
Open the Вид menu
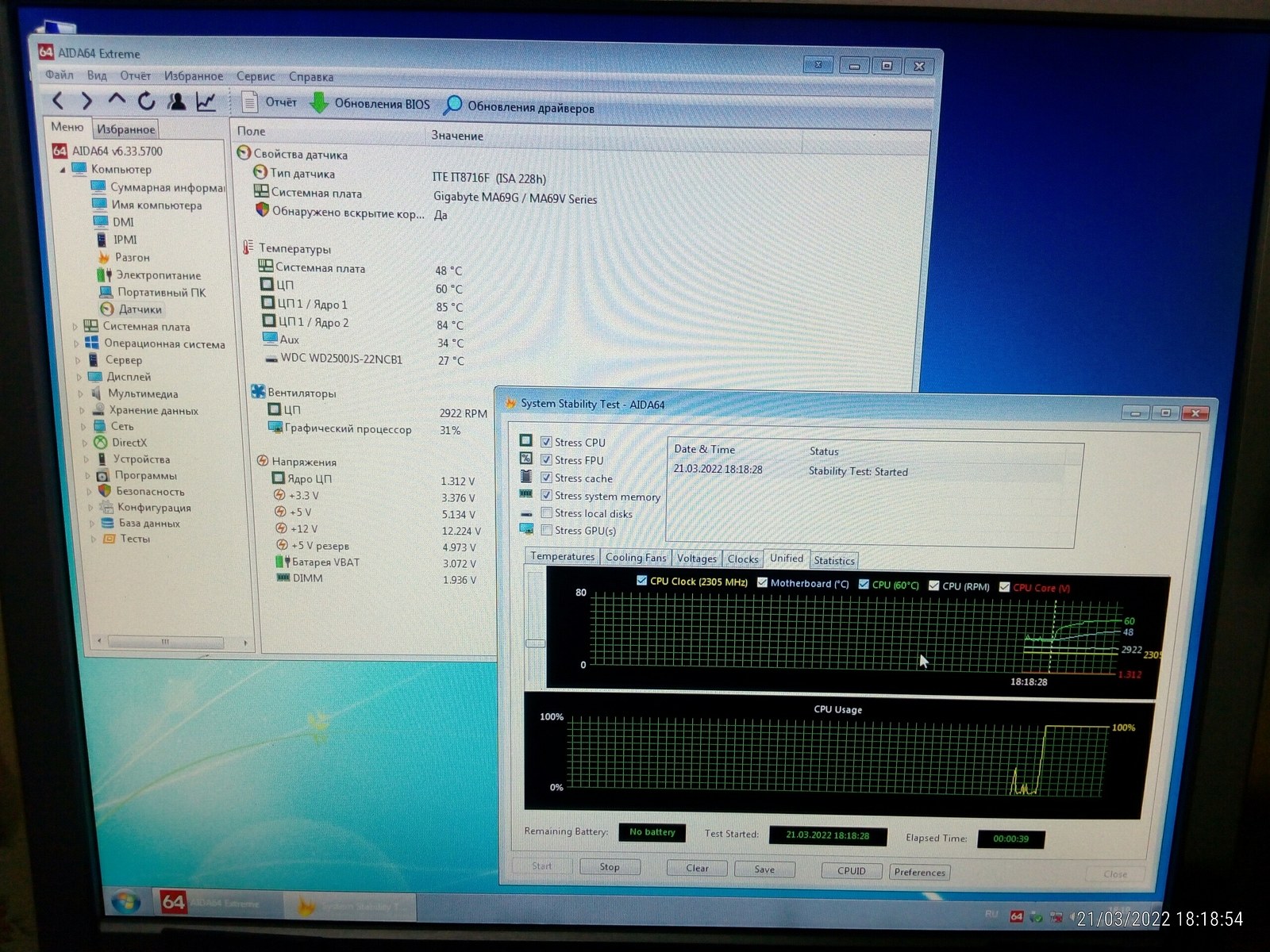(x=97, y=75)
